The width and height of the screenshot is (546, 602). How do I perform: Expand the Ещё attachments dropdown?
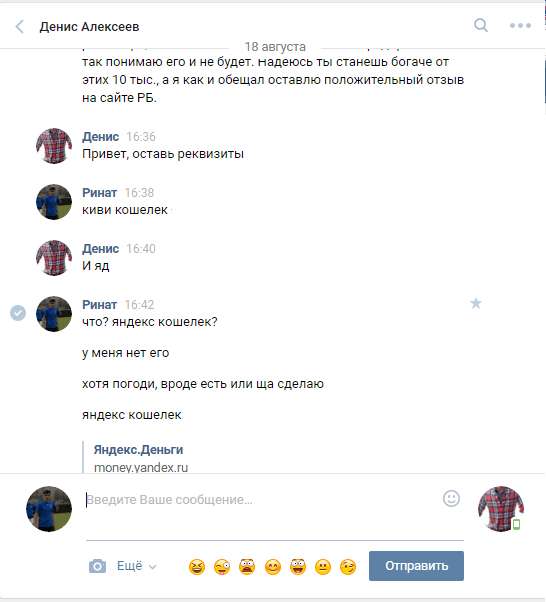coord(137,566)
